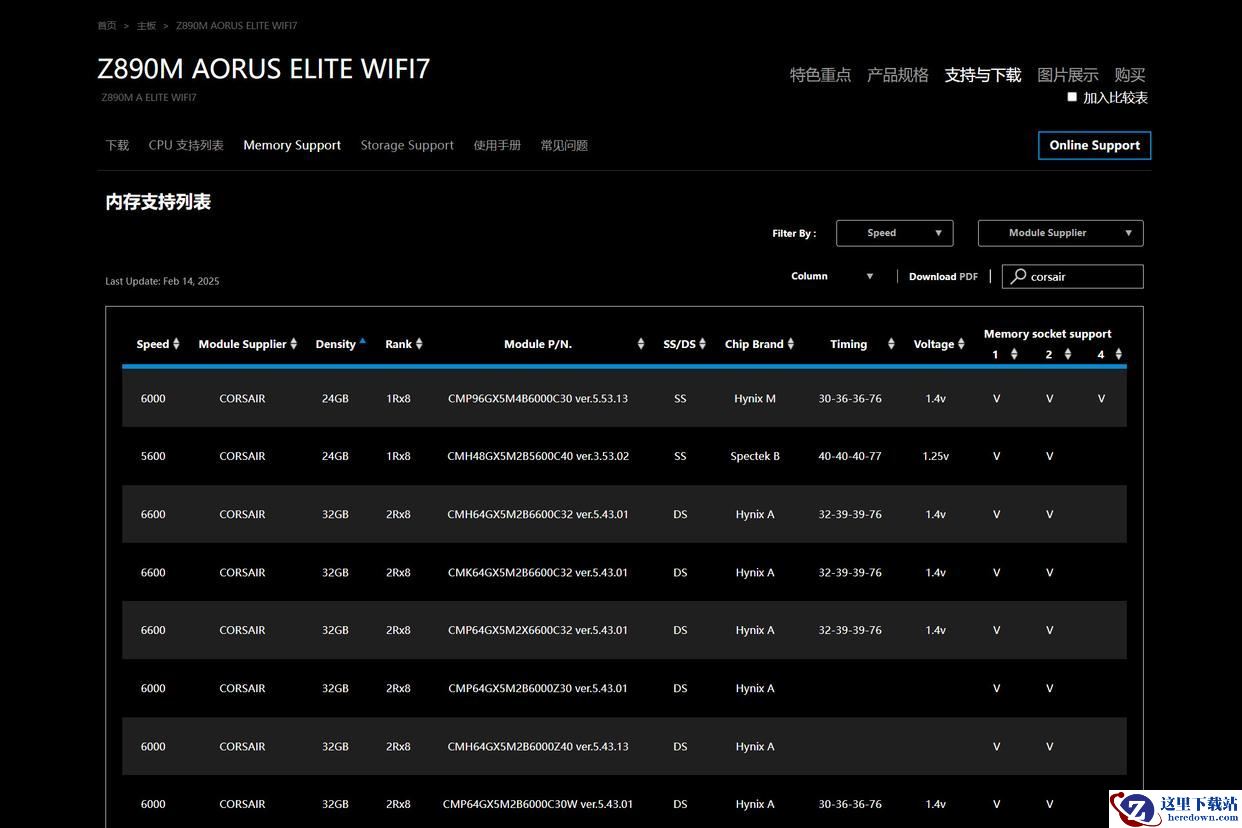Sort by SS/DS column arrows

(x=704, y=344)
